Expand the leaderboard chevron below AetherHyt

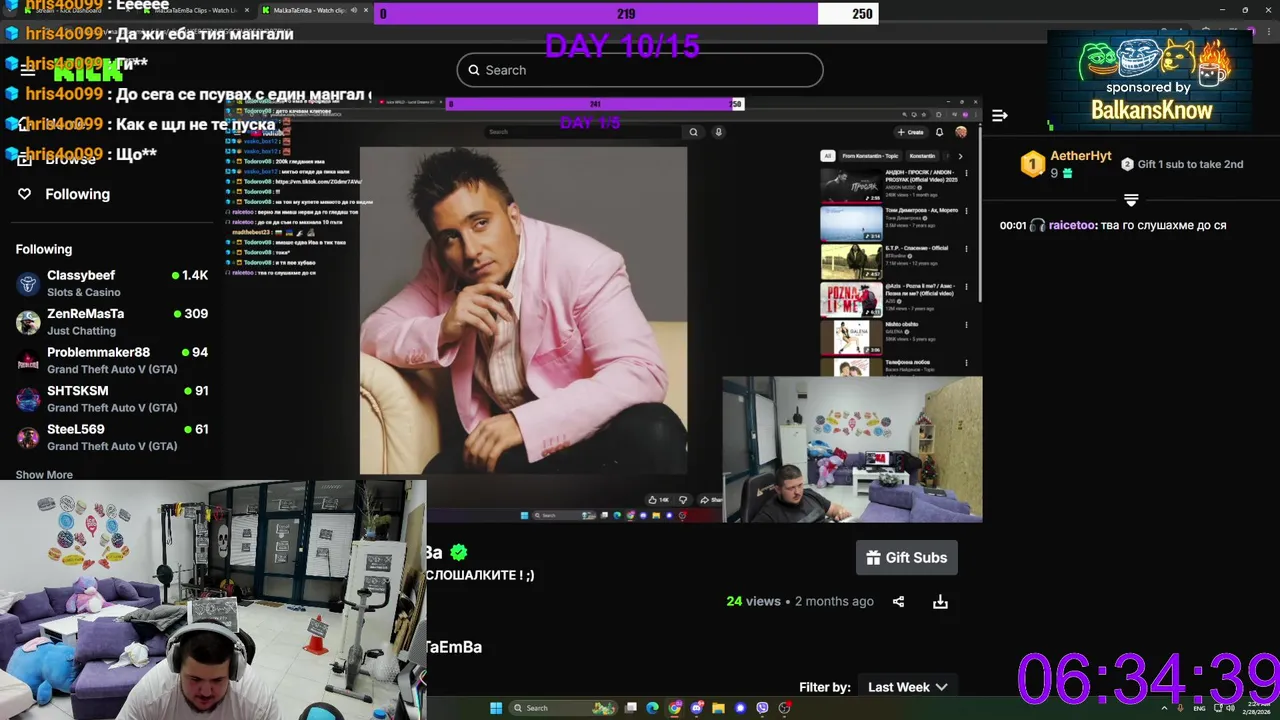(x=1131, y=201)
